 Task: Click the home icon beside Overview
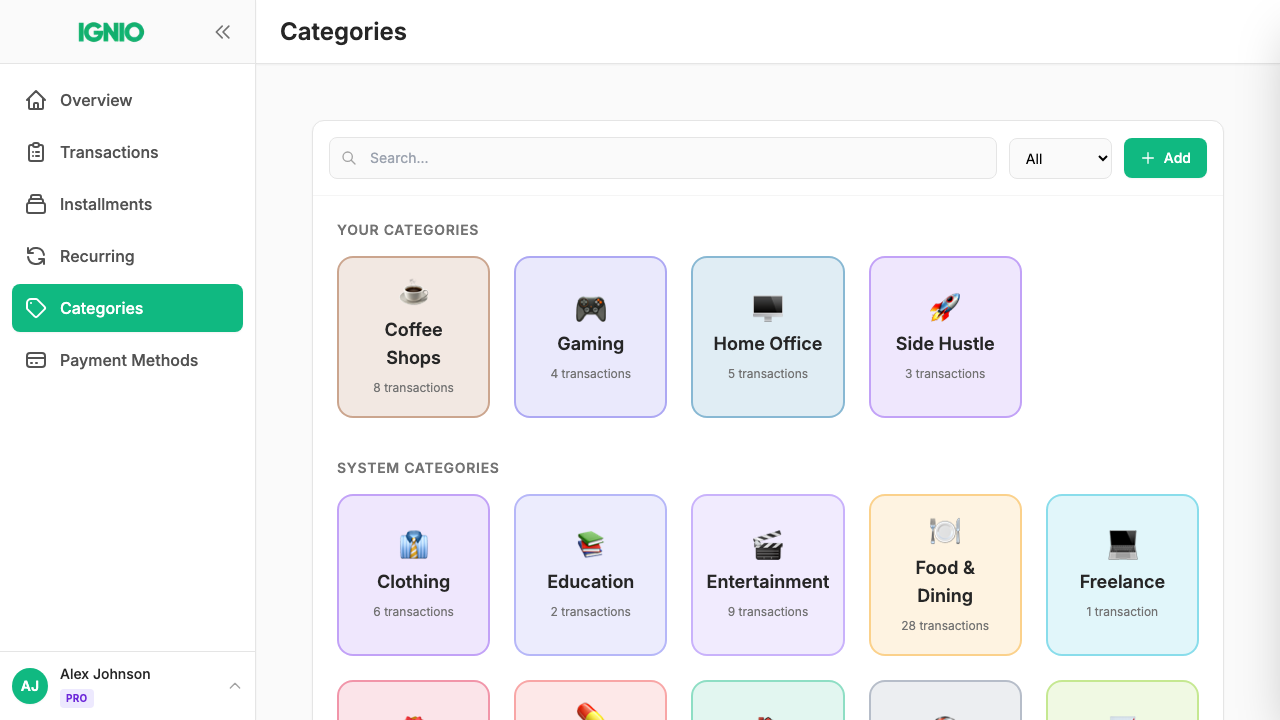coord(36,100)
